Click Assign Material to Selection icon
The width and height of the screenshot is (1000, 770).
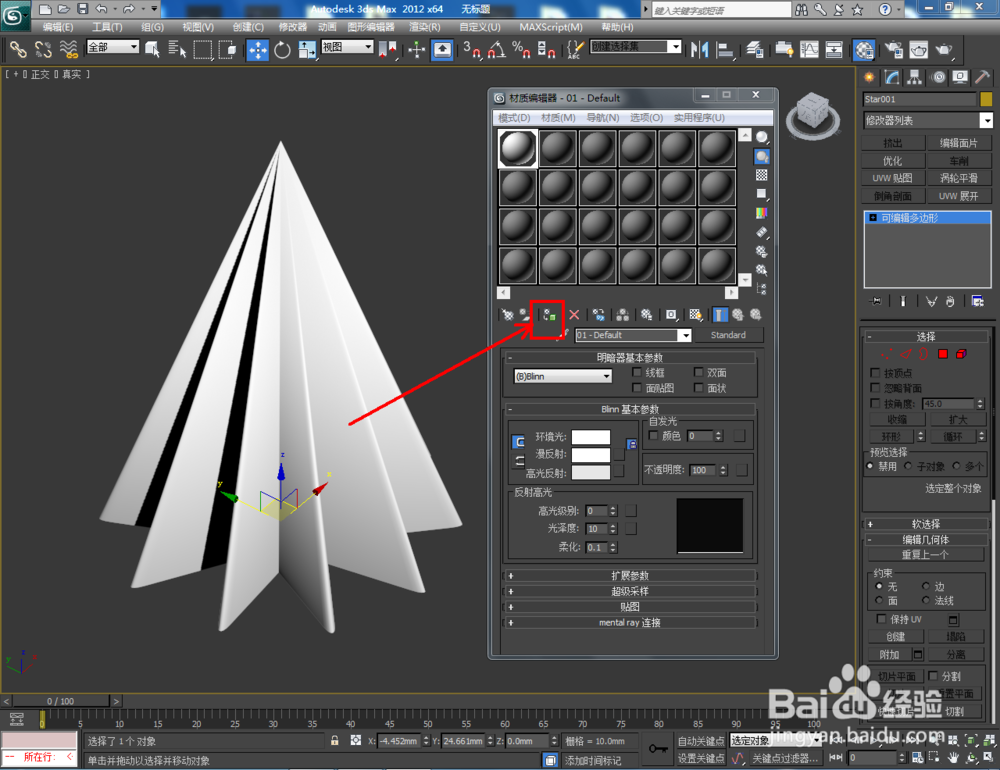tap(549, 315)
